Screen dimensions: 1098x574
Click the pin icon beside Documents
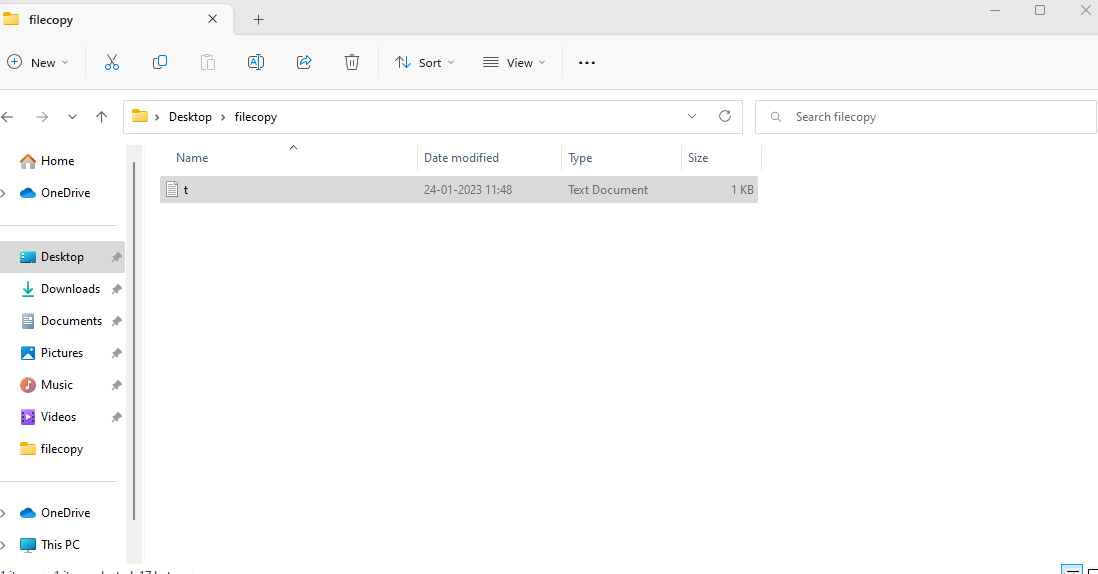coord(116,321)
